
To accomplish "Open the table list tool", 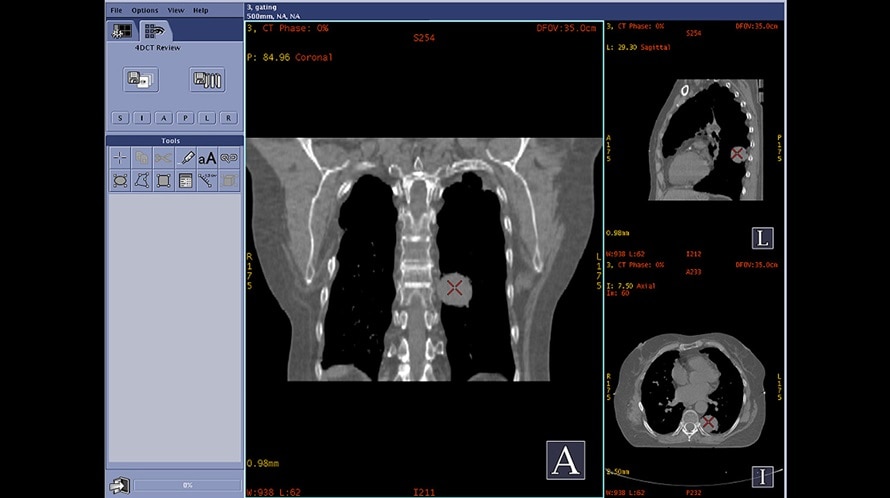I will 185,181.
